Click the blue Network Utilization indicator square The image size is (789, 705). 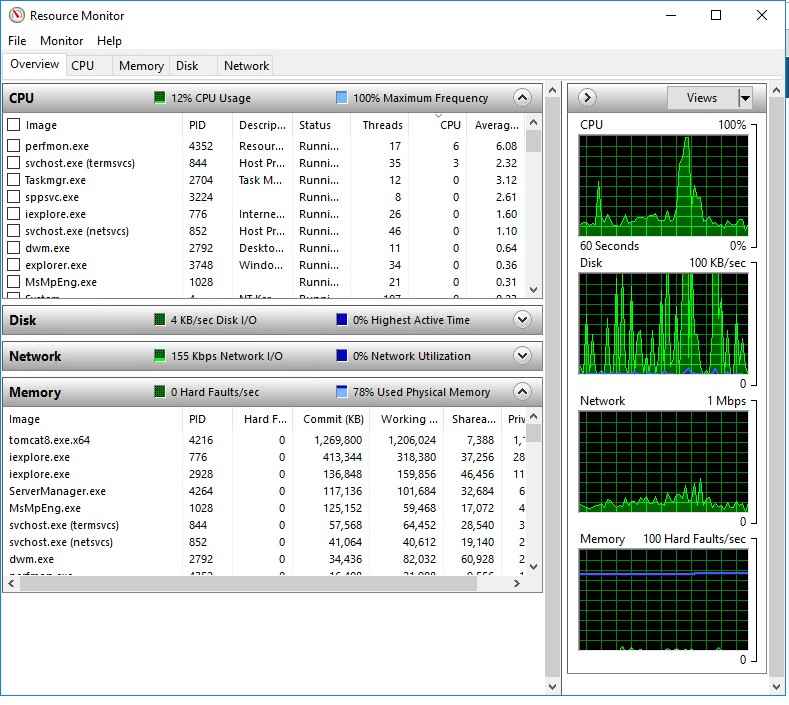[342, 356]
